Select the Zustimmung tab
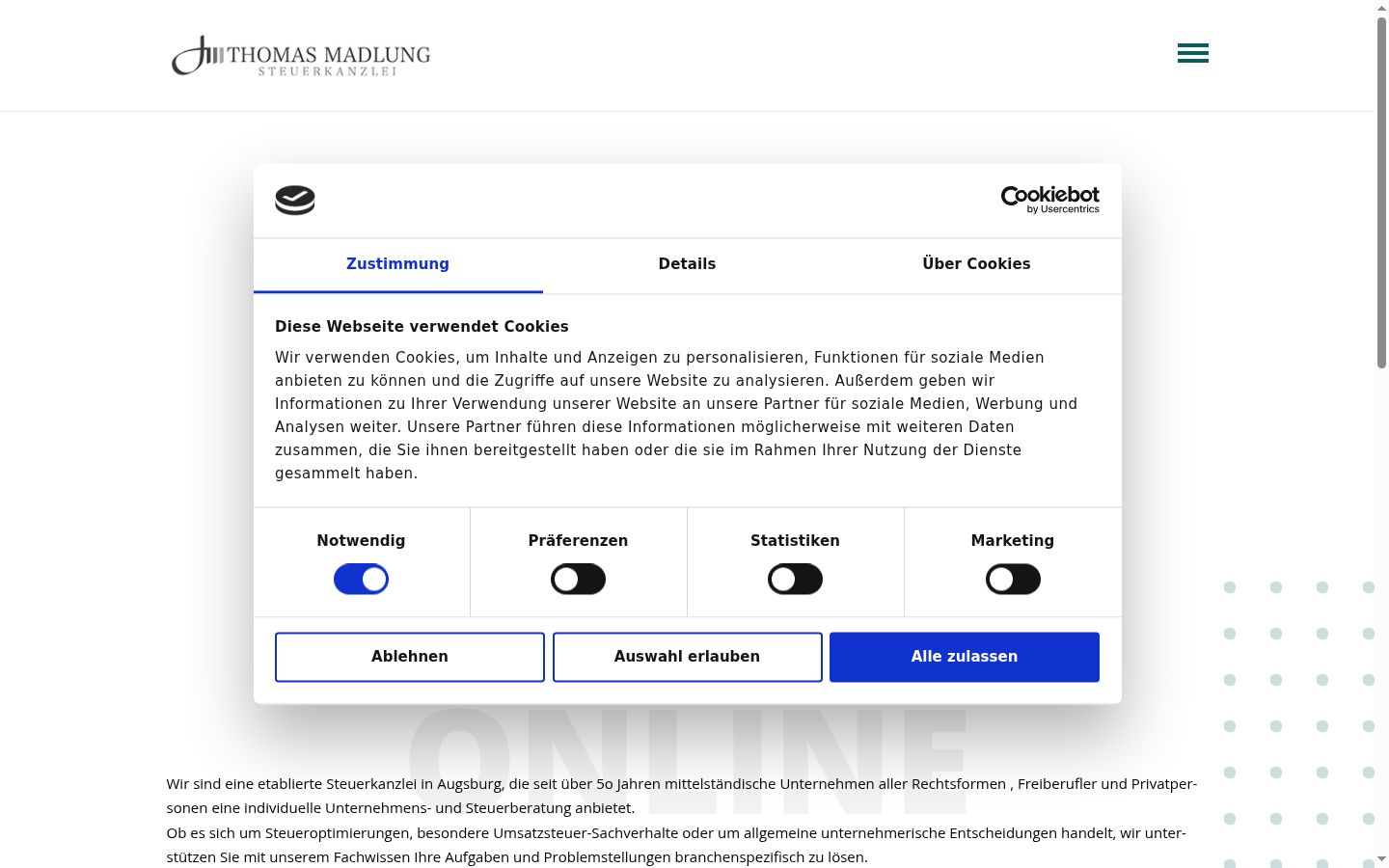The width and height of the screenshot is (1389, 868). [x=397, y=264]
